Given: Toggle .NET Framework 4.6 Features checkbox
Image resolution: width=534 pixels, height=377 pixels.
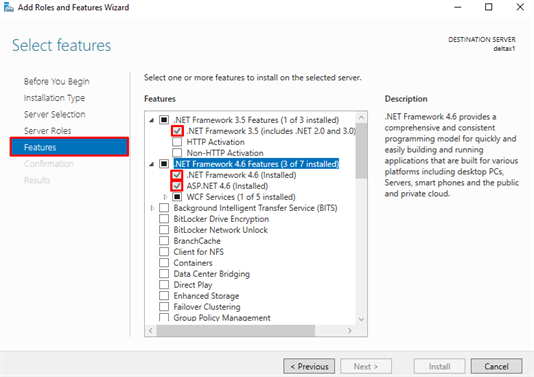Looking at the screenshot, I should [164, 164].
